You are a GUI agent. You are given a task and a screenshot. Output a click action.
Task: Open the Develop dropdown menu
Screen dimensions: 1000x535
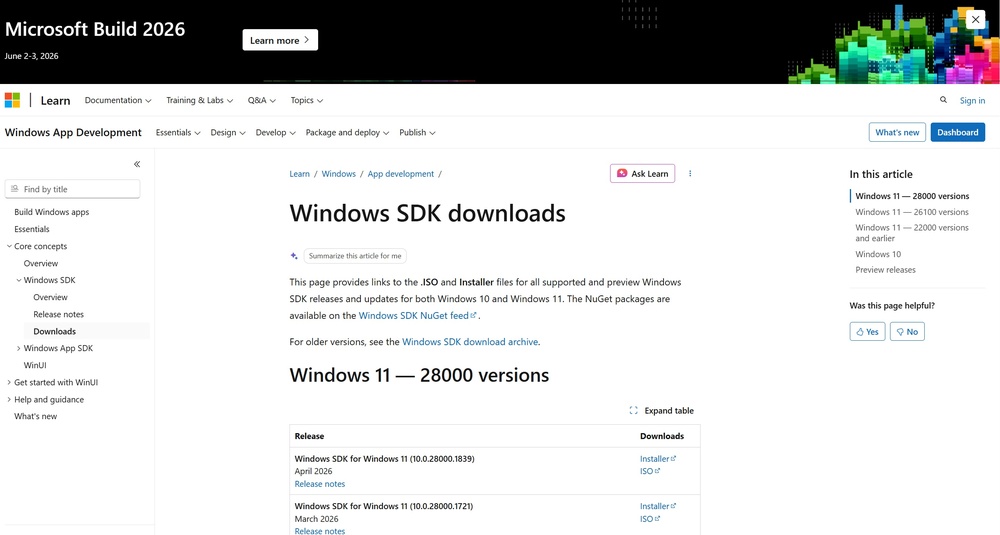pos(276,133)
